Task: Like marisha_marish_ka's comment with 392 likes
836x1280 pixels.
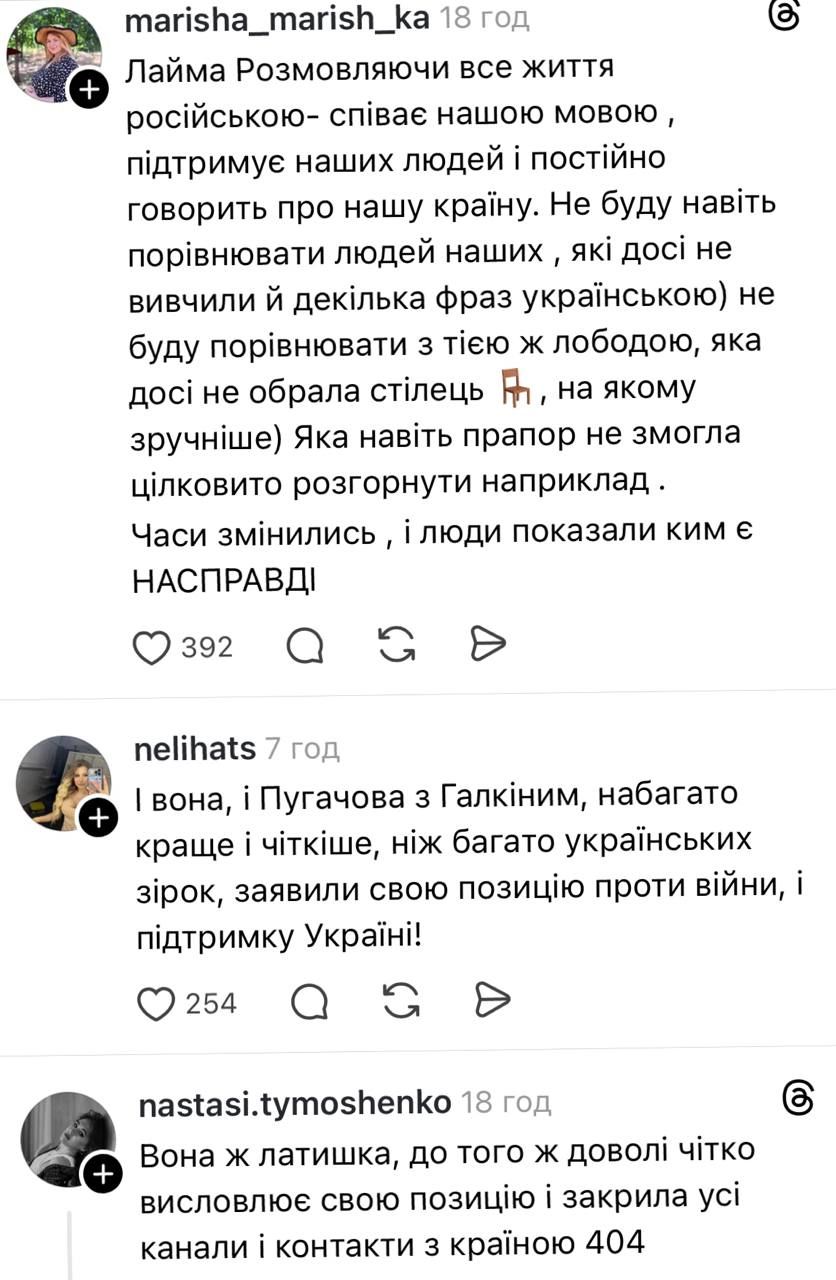Action: [151, 648]
